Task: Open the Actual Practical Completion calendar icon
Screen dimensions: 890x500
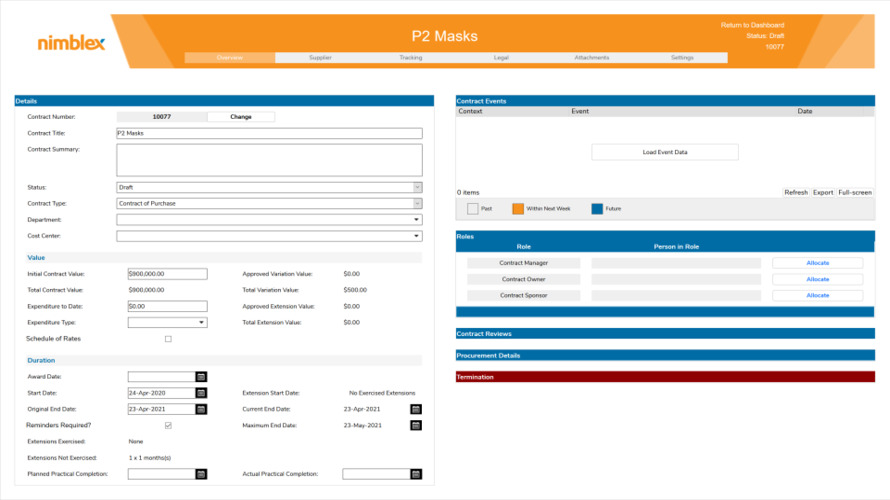Action: pos(416,474)
